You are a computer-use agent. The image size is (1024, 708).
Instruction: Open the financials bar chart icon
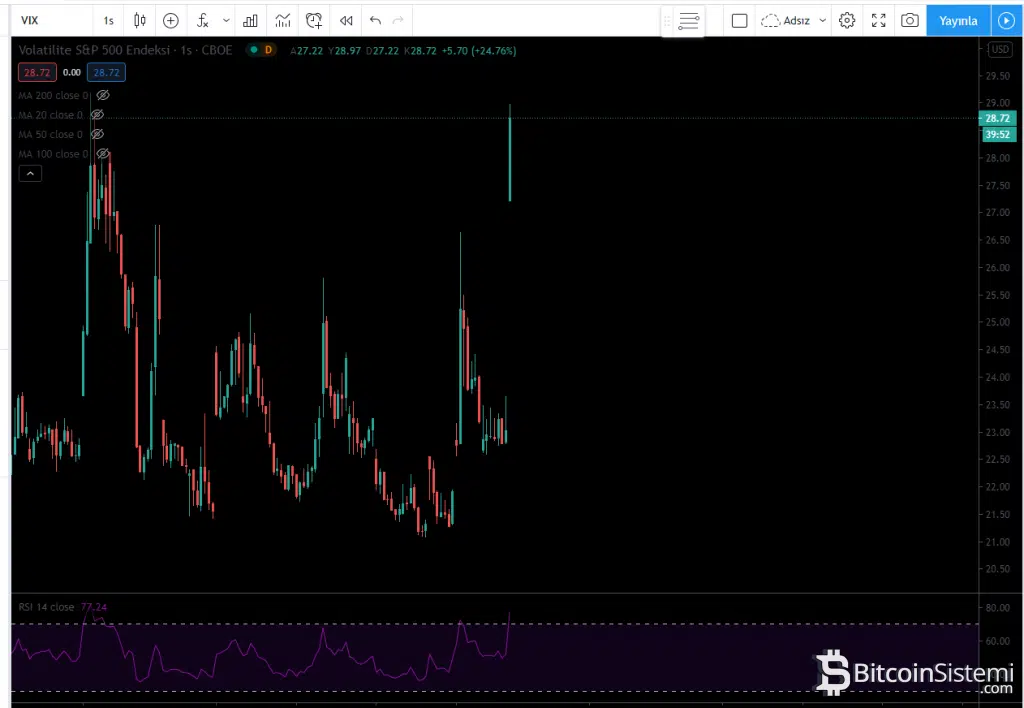[251, 20]
